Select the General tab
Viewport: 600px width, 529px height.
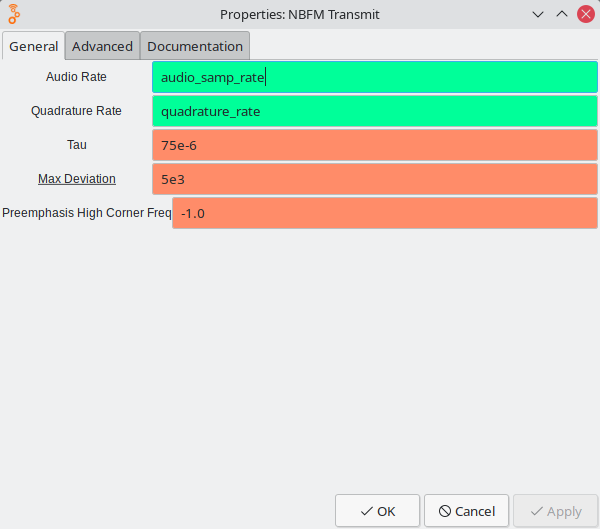pyautogui.click(x=33, y=47)
